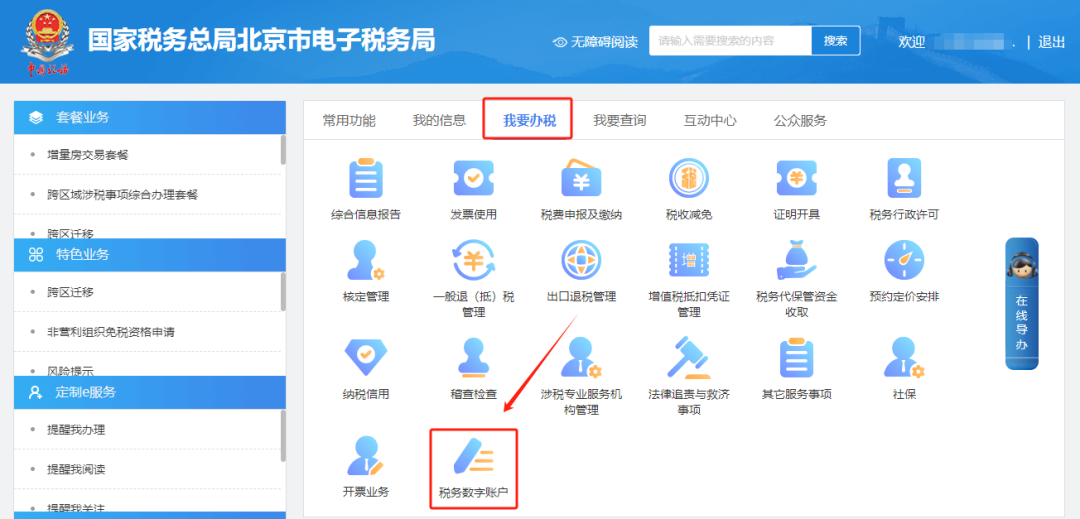Open 纳税信用 icon
The height and width of the screenshot is (519, 1080).
tap(366, 358)
